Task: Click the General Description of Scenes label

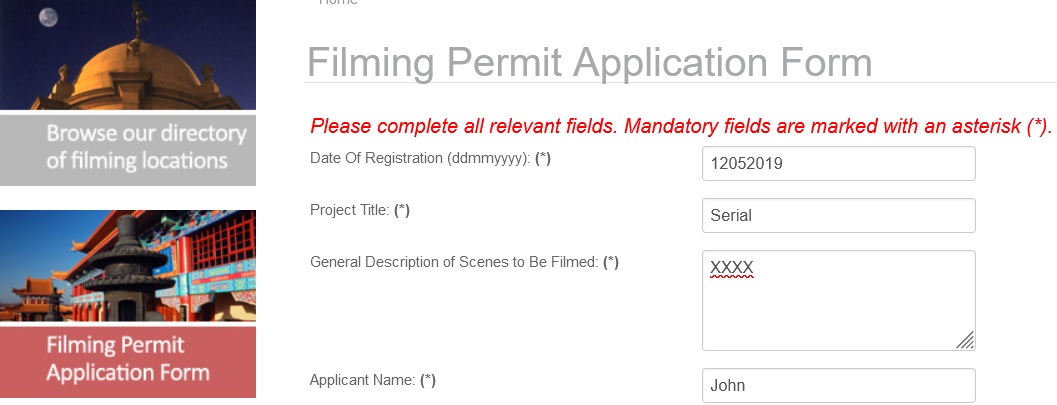Action: pyautogui.click(x=454, y=262)
